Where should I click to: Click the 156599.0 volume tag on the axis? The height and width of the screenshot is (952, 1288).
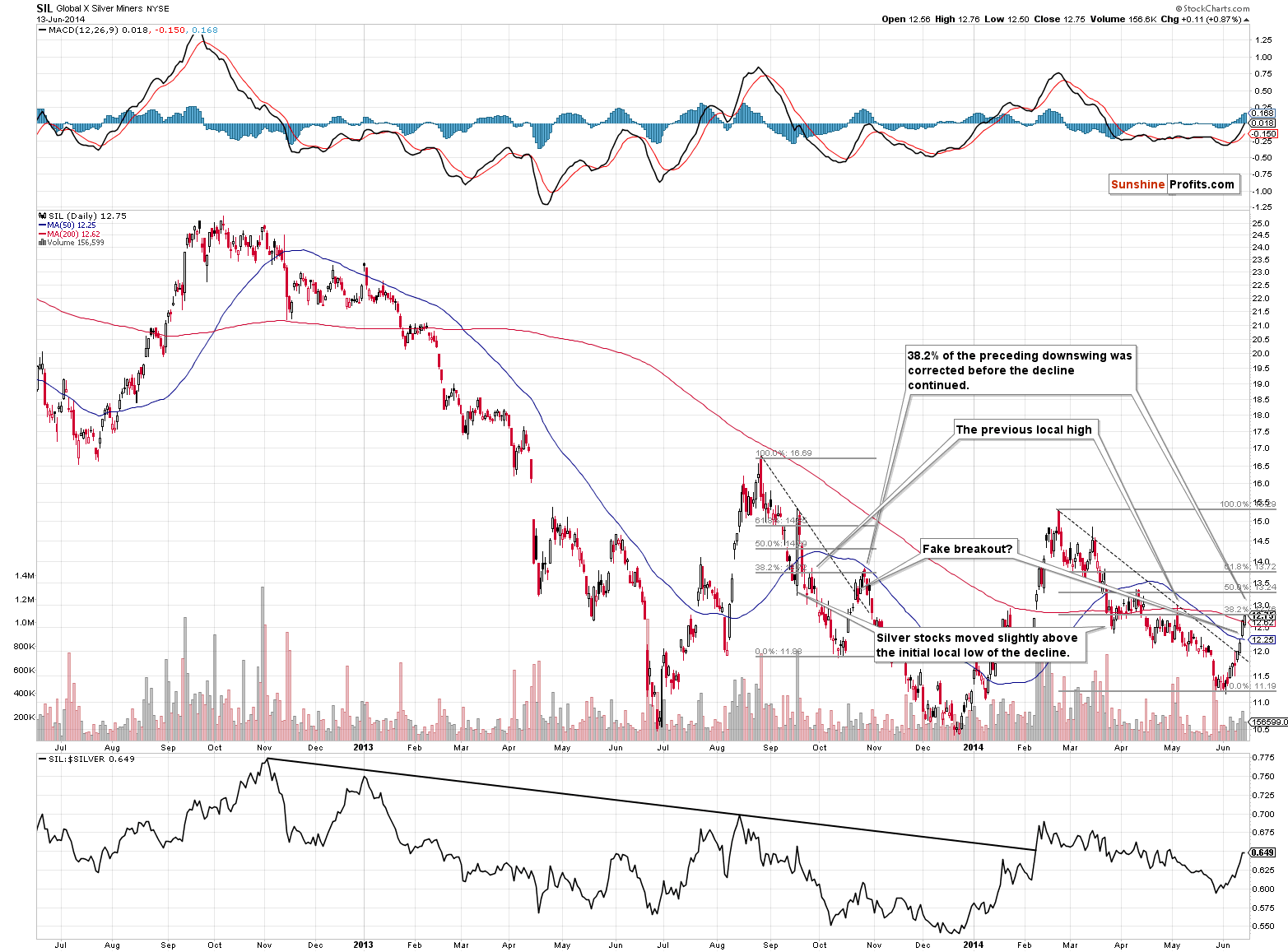point(1267,722)
